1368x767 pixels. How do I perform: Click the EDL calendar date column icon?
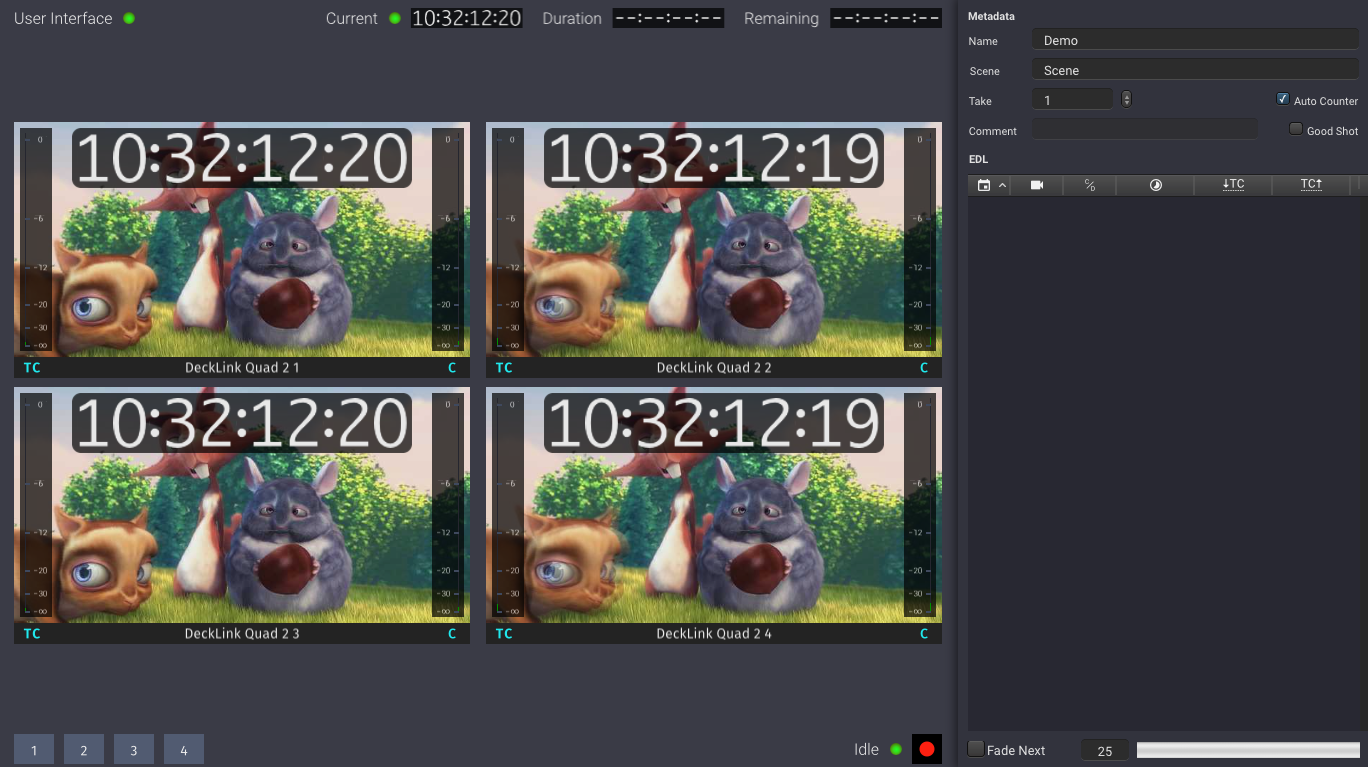[x=984, y=185]
